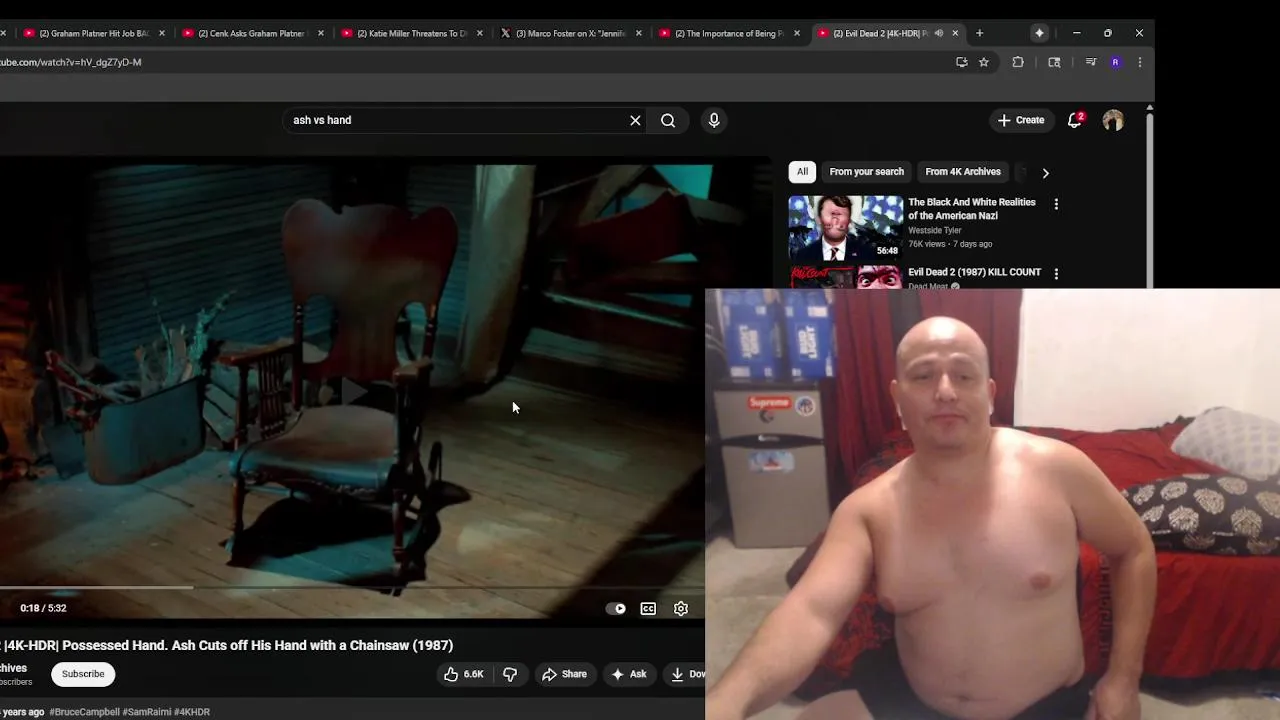Open options for Black And White Realities video
The height and width of the screenshot is (720, 1280).
pos(1056,204)
